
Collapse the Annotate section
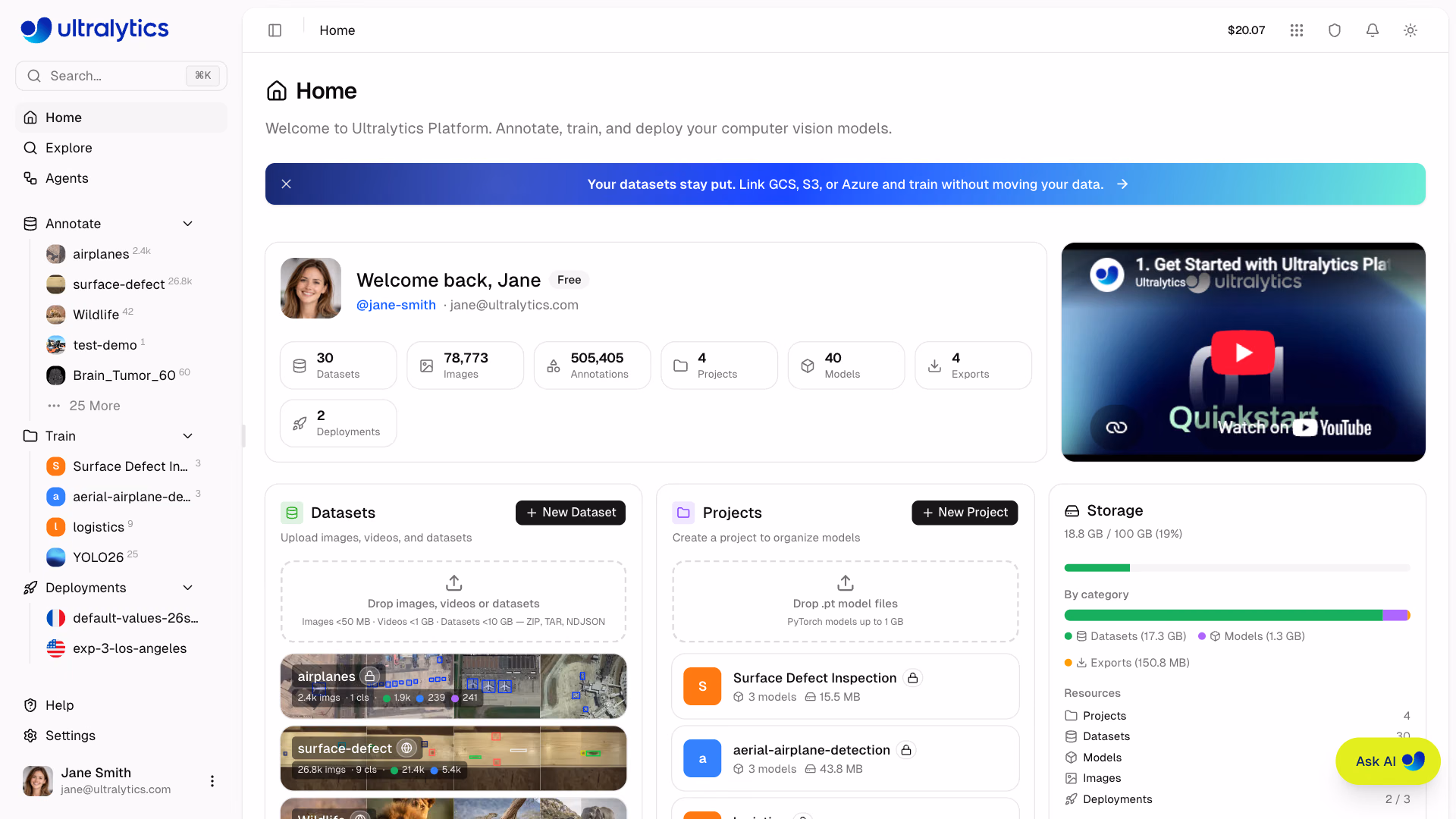tap(188, 224)
